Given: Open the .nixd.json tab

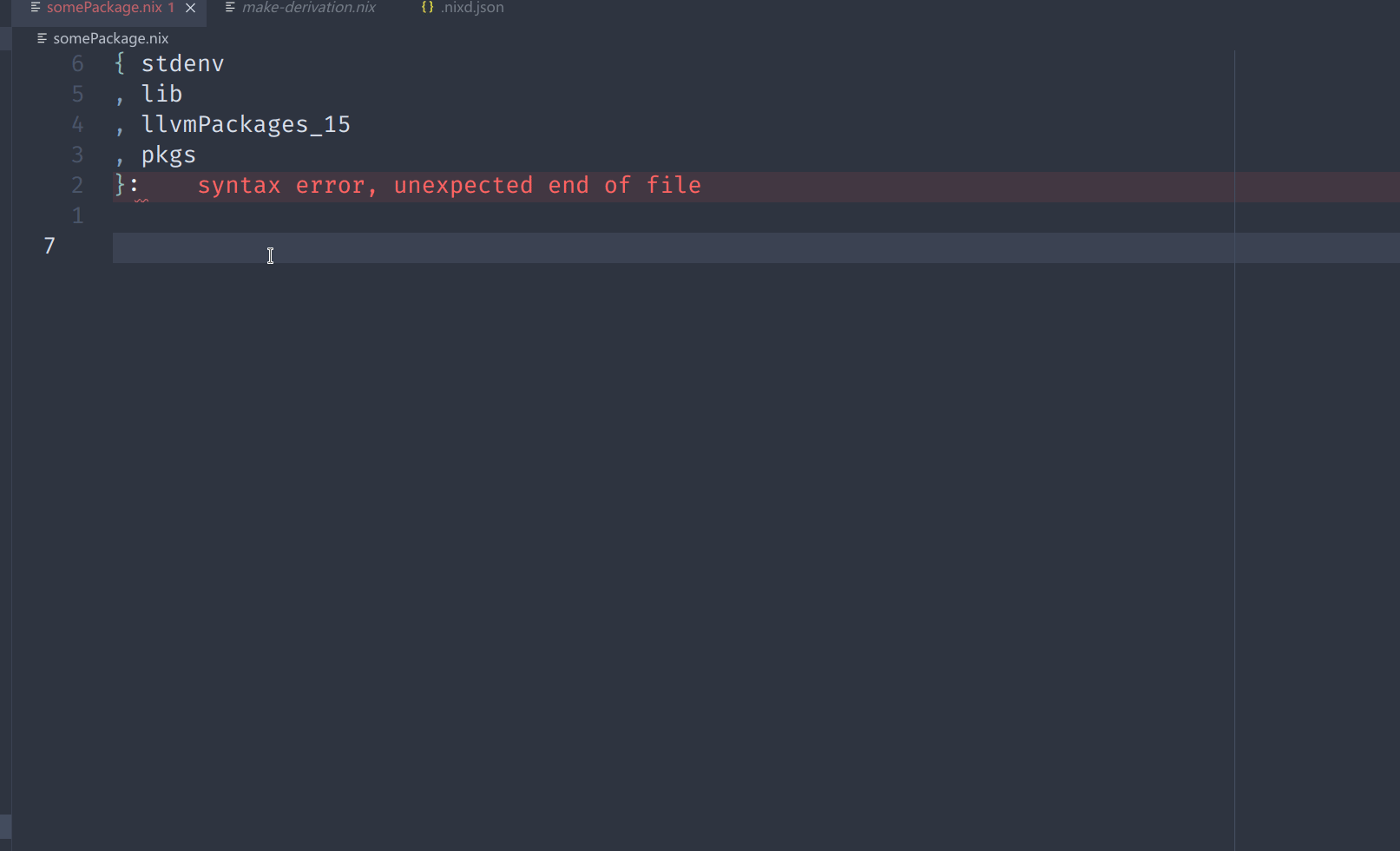Looking at the screenshot, I should [472, 8].
